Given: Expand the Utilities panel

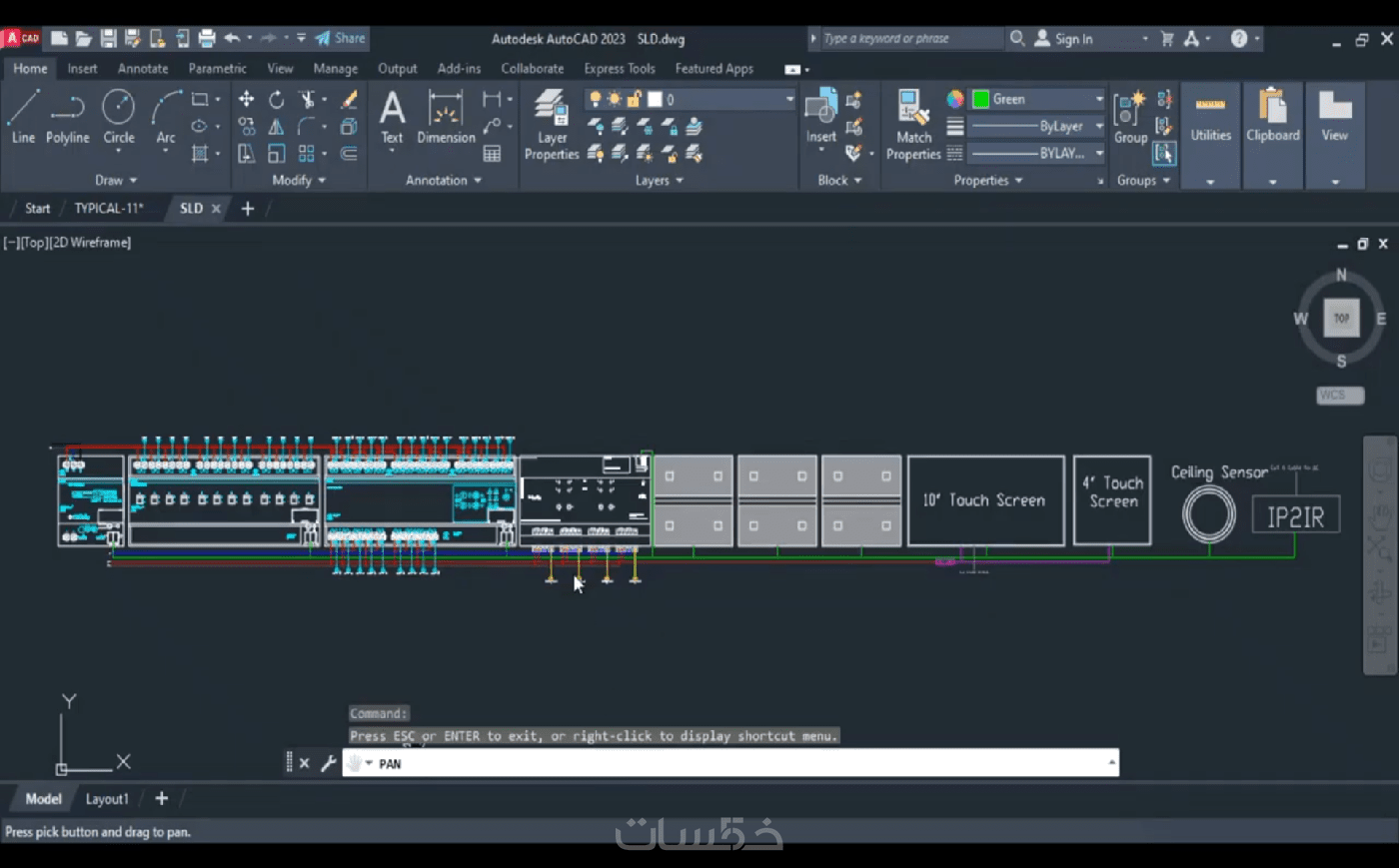Looking at the screenshot, I should [x=1210, y=182].
